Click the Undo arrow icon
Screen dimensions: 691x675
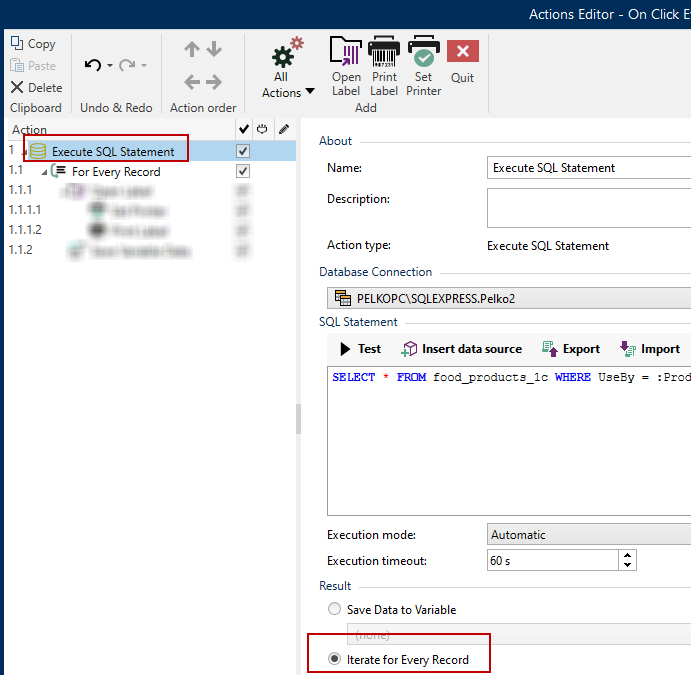(x=93, y=65)
